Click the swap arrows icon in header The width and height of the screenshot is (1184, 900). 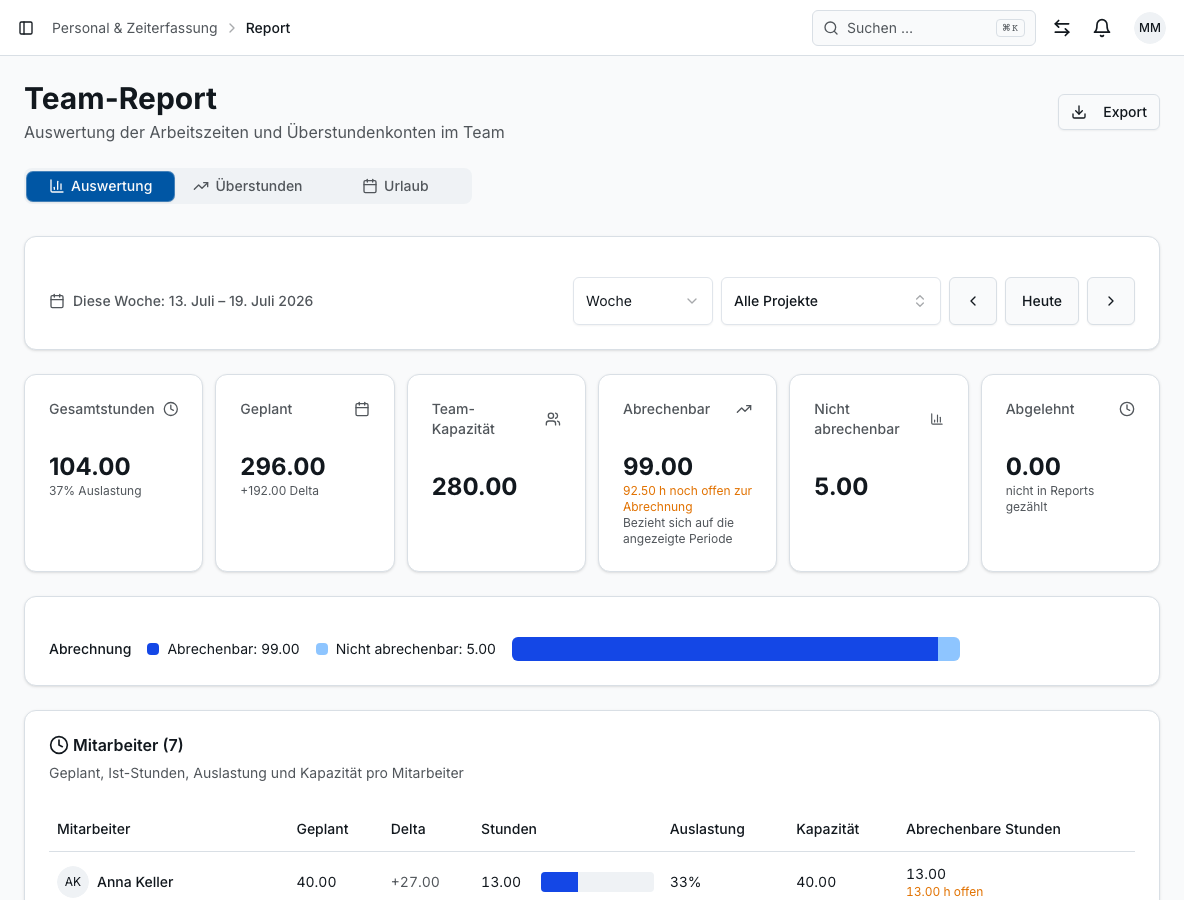pos(1062,28)
